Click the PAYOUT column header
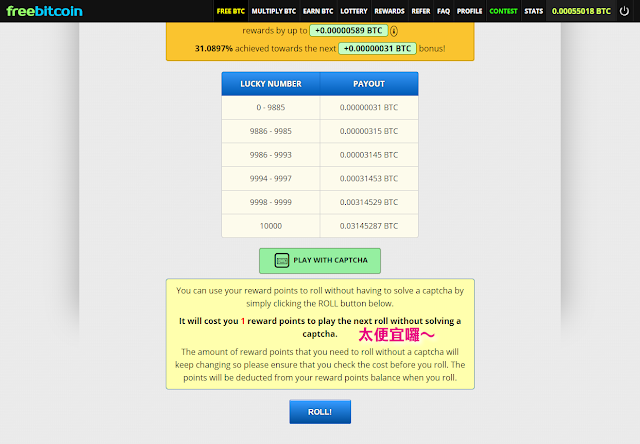This screenshot has height=444, width=640. coord(369,84)
